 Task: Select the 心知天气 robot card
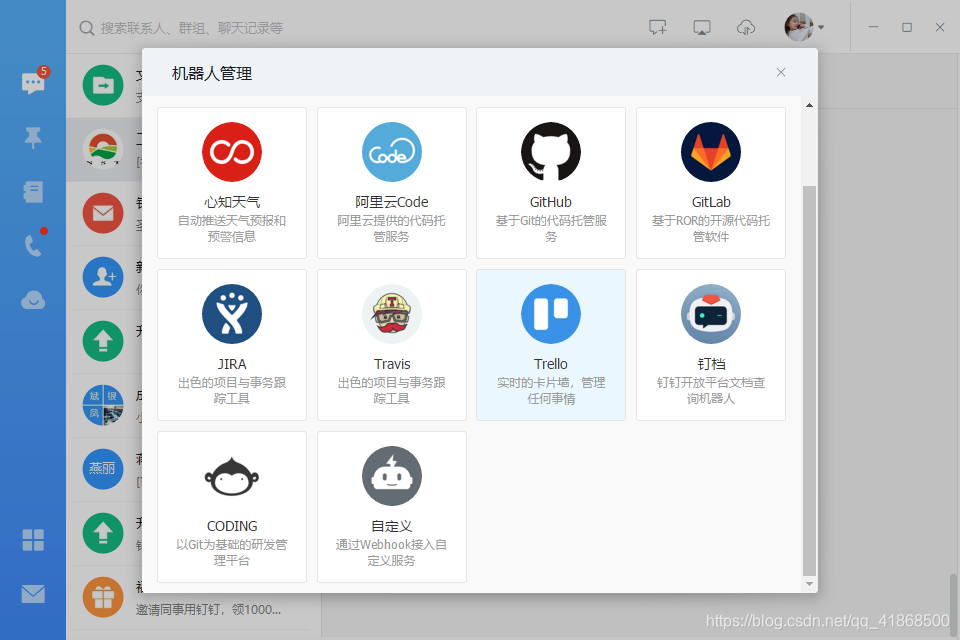pos(232,183)
